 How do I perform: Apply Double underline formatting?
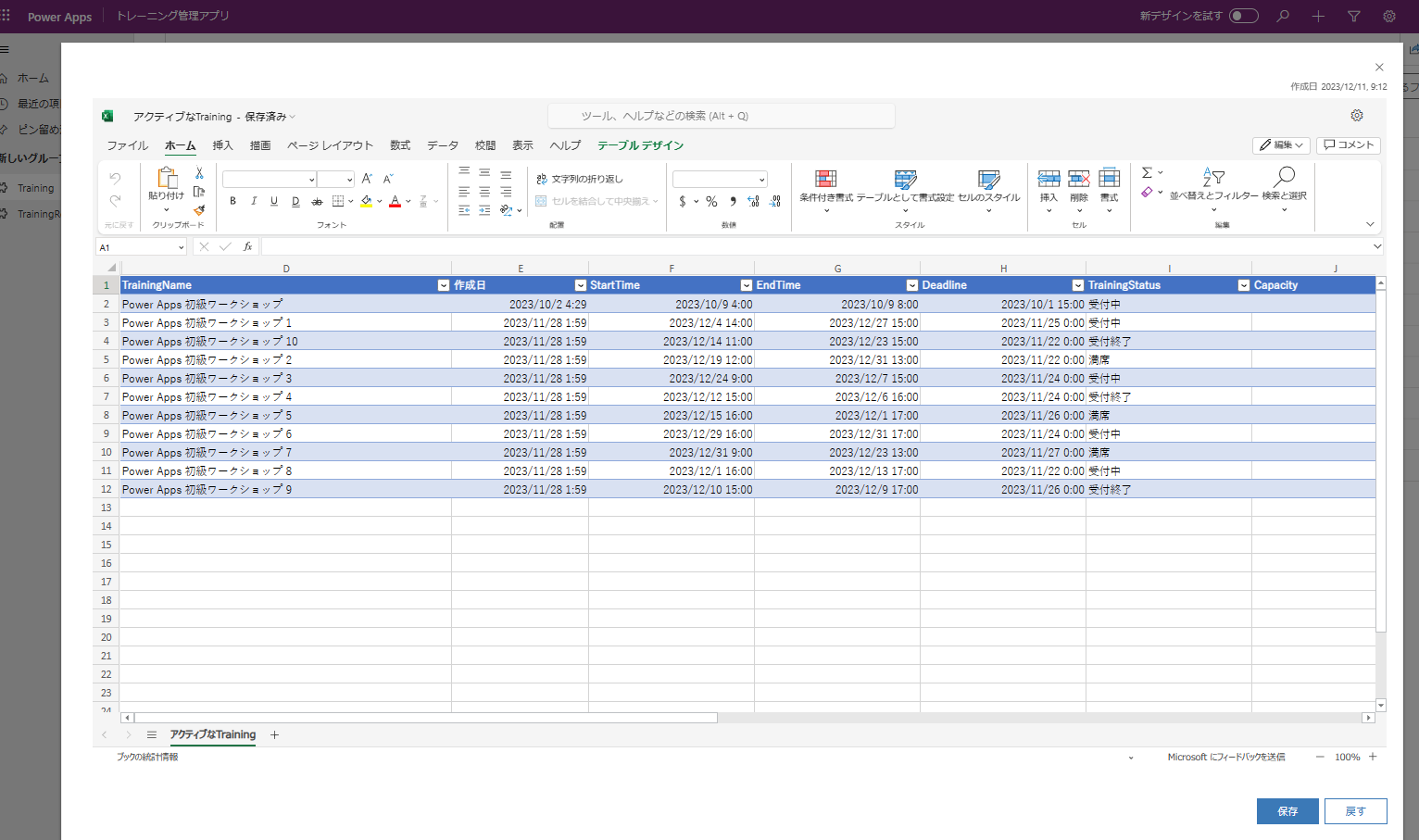coord(295,201)
